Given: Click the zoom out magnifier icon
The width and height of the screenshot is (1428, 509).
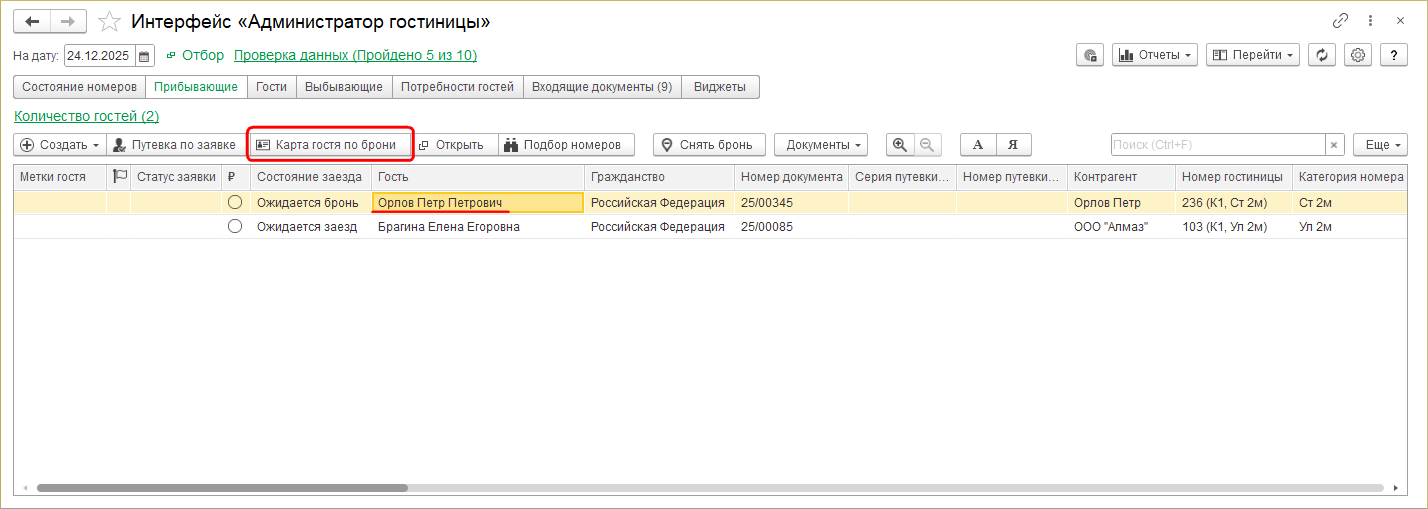Looking at the screenshot, I should (927, 145).
